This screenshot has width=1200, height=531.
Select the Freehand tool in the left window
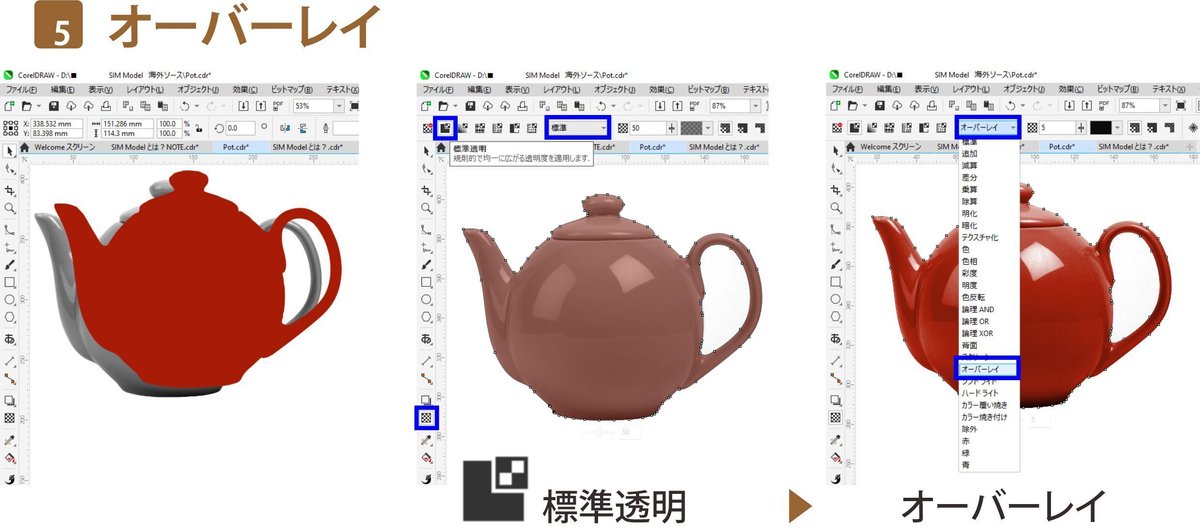[x=10, y=229]
